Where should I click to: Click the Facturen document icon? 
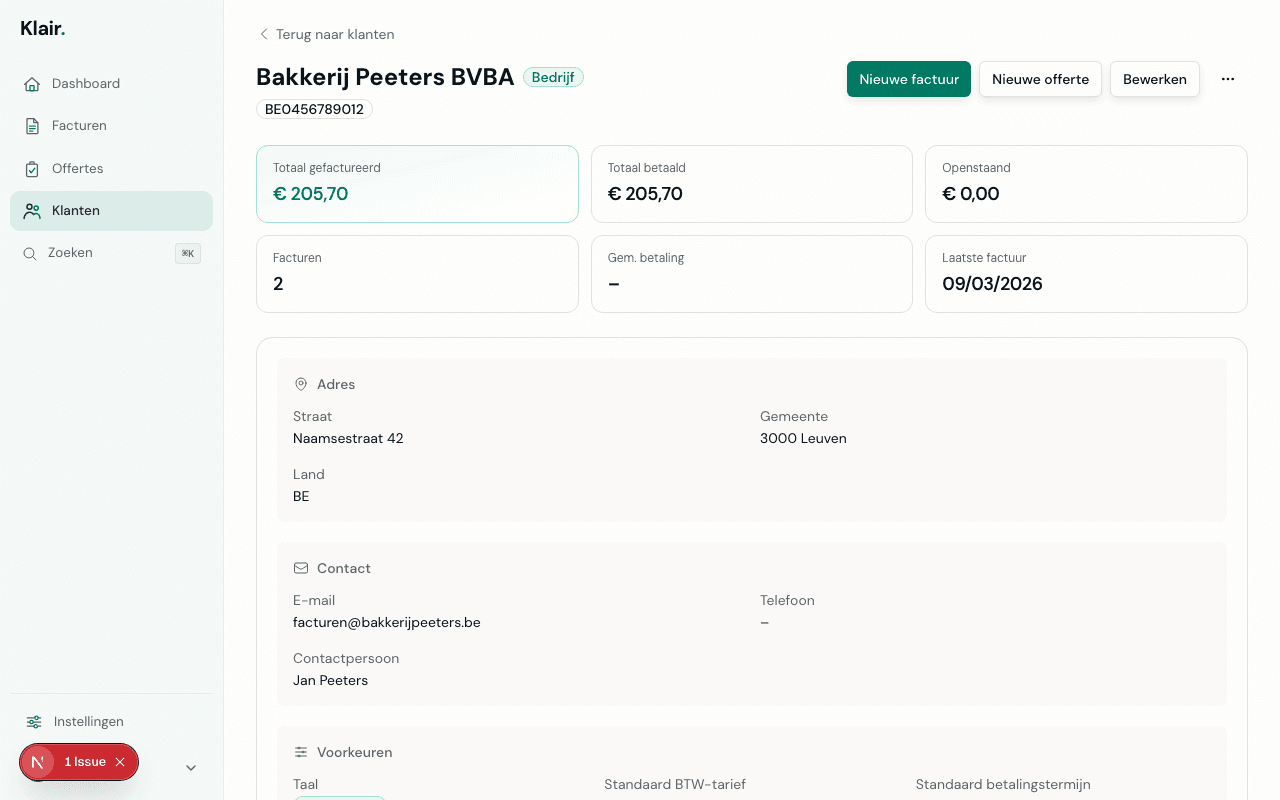click(x=32, y=126)
